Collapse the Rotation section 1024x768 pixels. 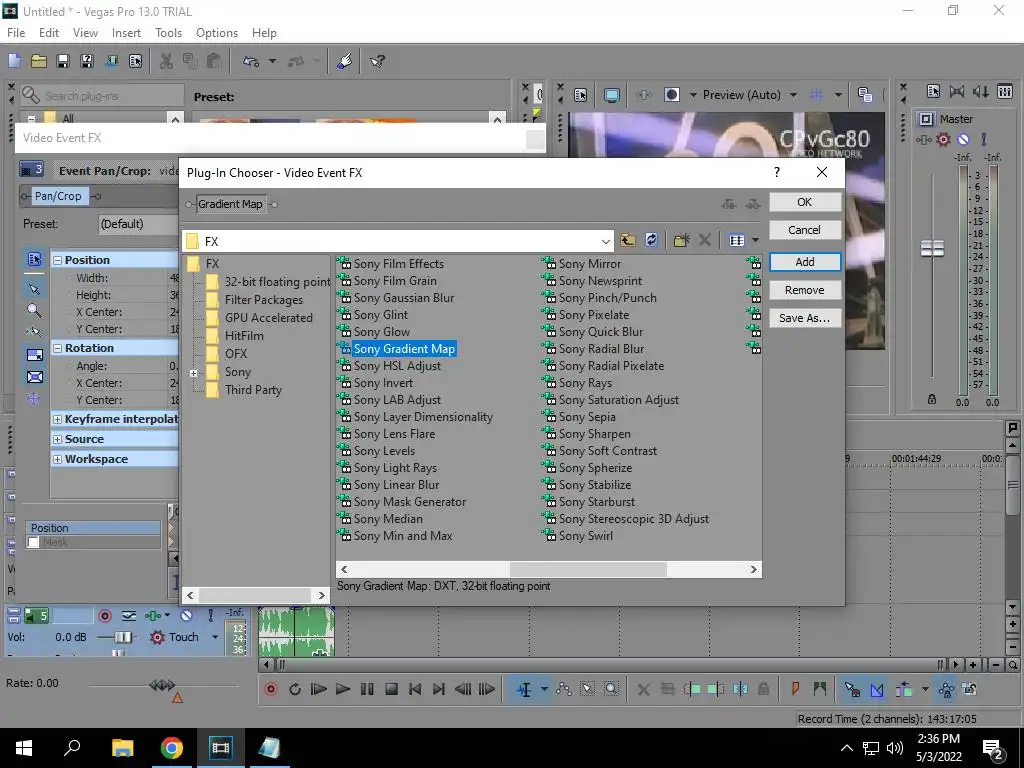tap(57, 348)
